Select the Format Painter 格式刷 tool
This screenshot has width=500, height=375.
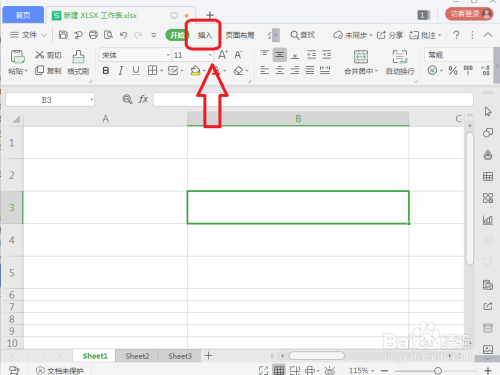point(78,62)
